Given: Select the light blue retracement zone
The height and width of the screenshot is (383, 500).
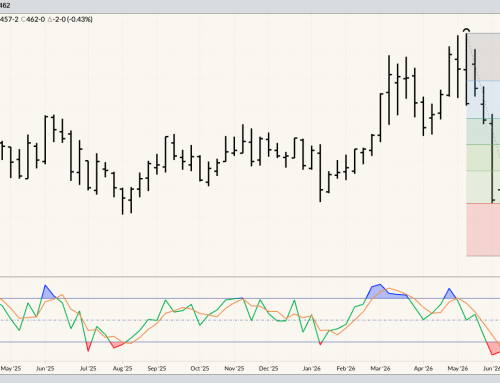Looking at the screenshot, I should pyautogui.click(x=483, y=99).
